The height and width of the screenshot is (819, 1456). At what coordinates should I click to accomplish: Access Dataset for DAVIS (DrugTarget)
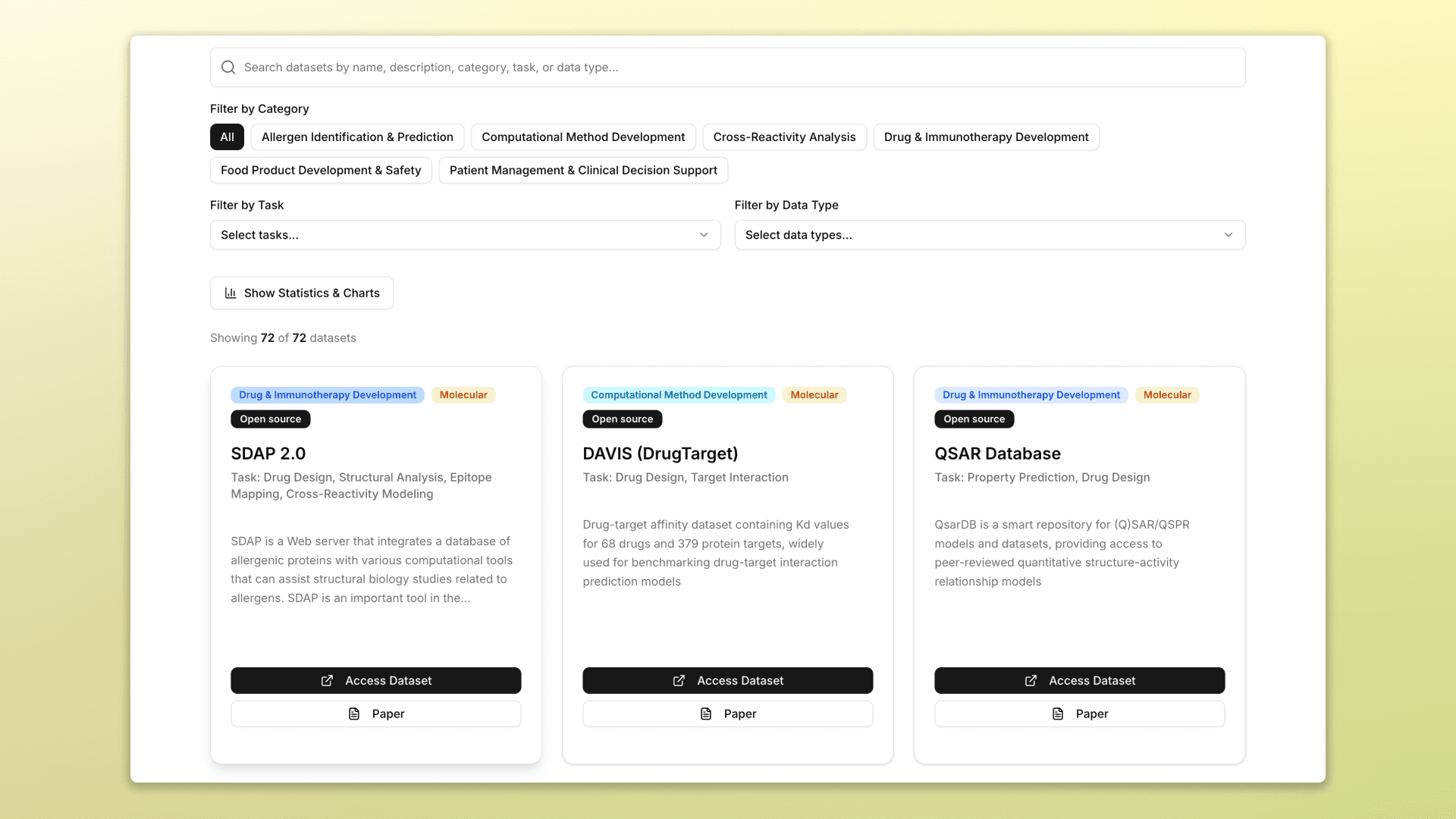pos(727,681)
